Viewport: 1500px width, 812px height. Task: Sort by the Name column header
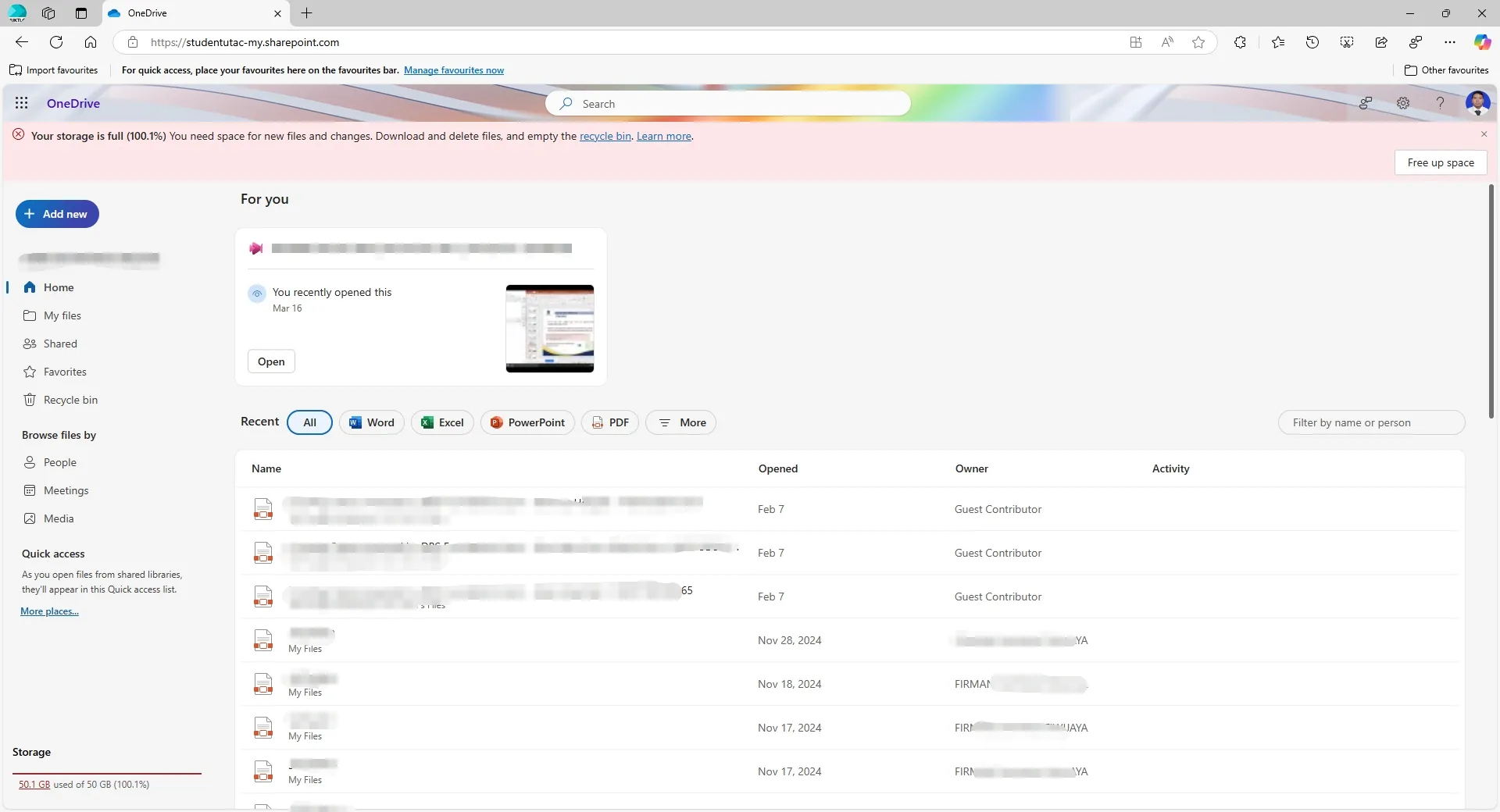click(266, 468)
